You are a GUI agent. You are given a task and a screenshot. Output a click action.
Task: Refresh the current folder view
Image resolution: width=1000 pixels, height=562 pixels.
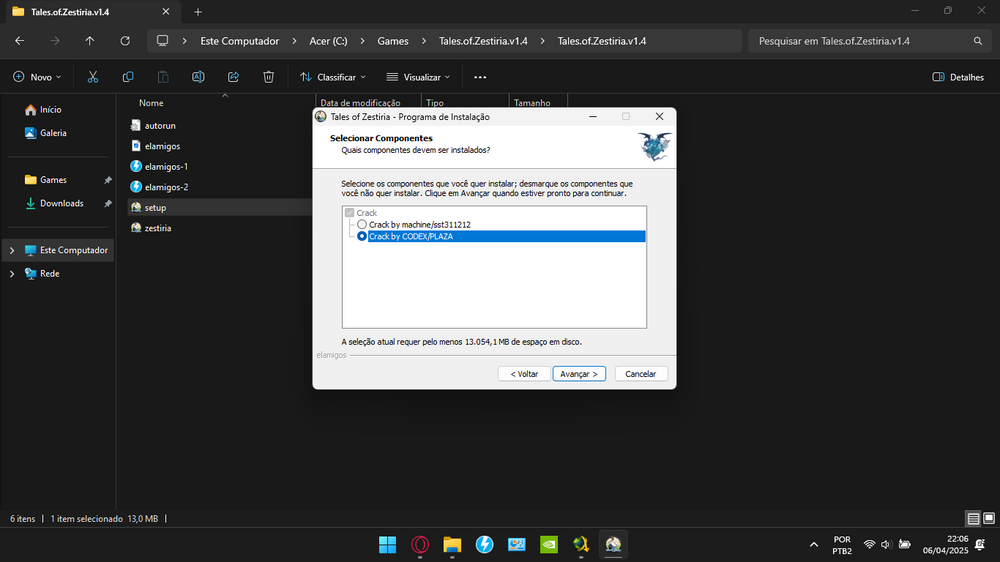point(125,41)
